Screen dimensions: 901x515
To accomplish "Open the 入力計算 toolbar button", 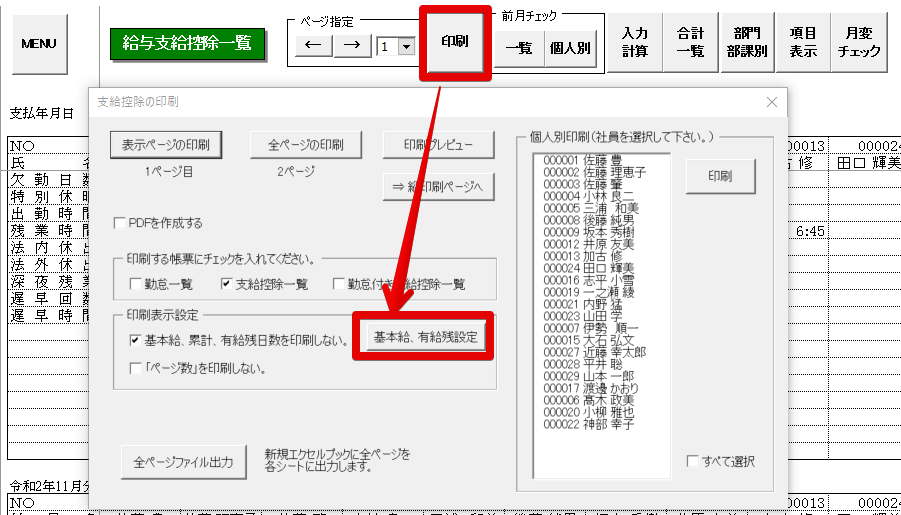I will click(635, 43).
